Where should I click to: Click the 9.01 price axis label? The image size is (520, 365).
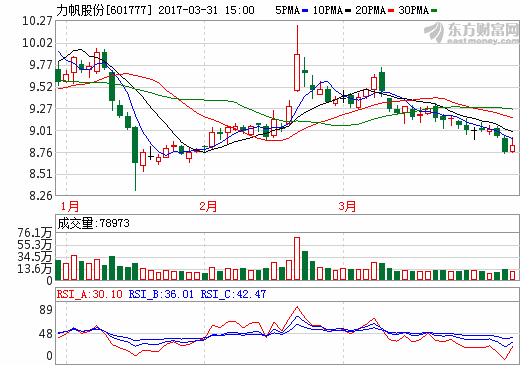click(41, 131)
